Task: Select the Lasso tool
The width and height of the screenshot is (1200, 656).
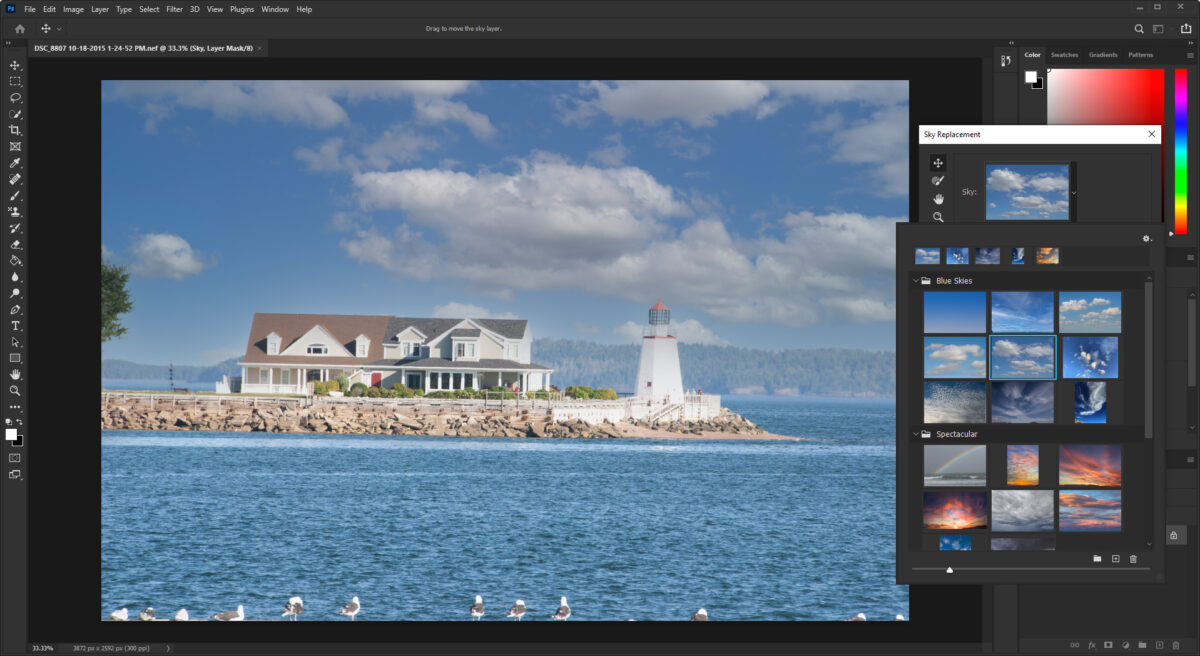Action: tap(14, 97)
